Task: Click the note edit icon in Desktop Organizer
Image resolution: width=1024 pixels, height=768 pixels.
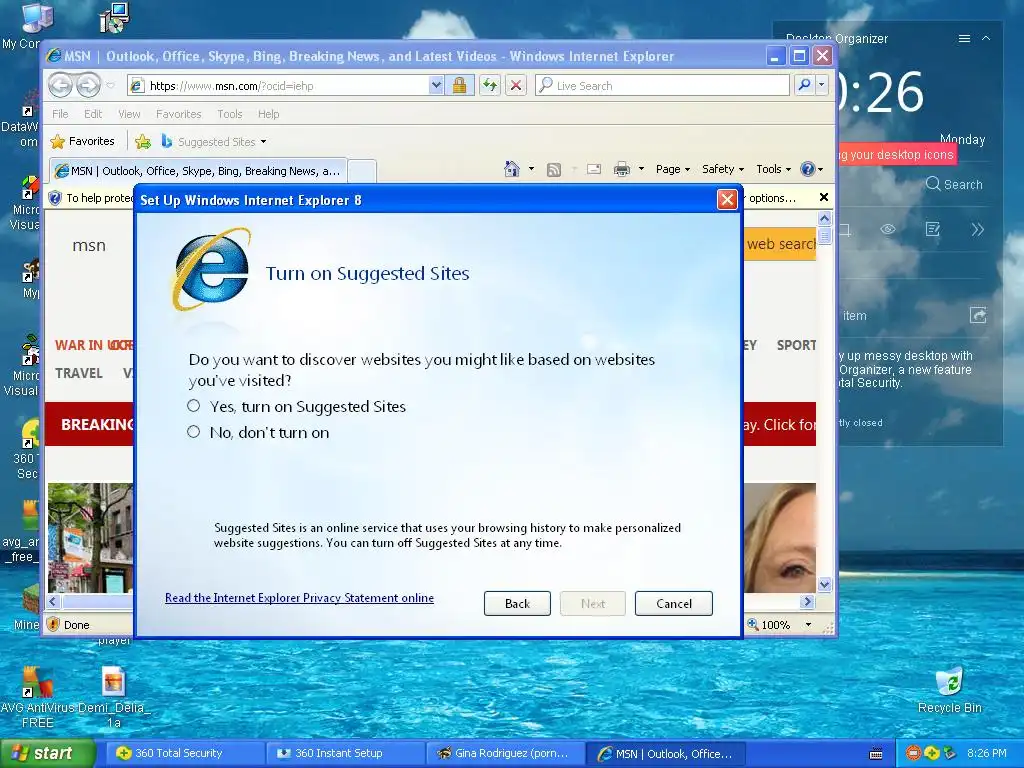Action: click(x=933, y=229)
